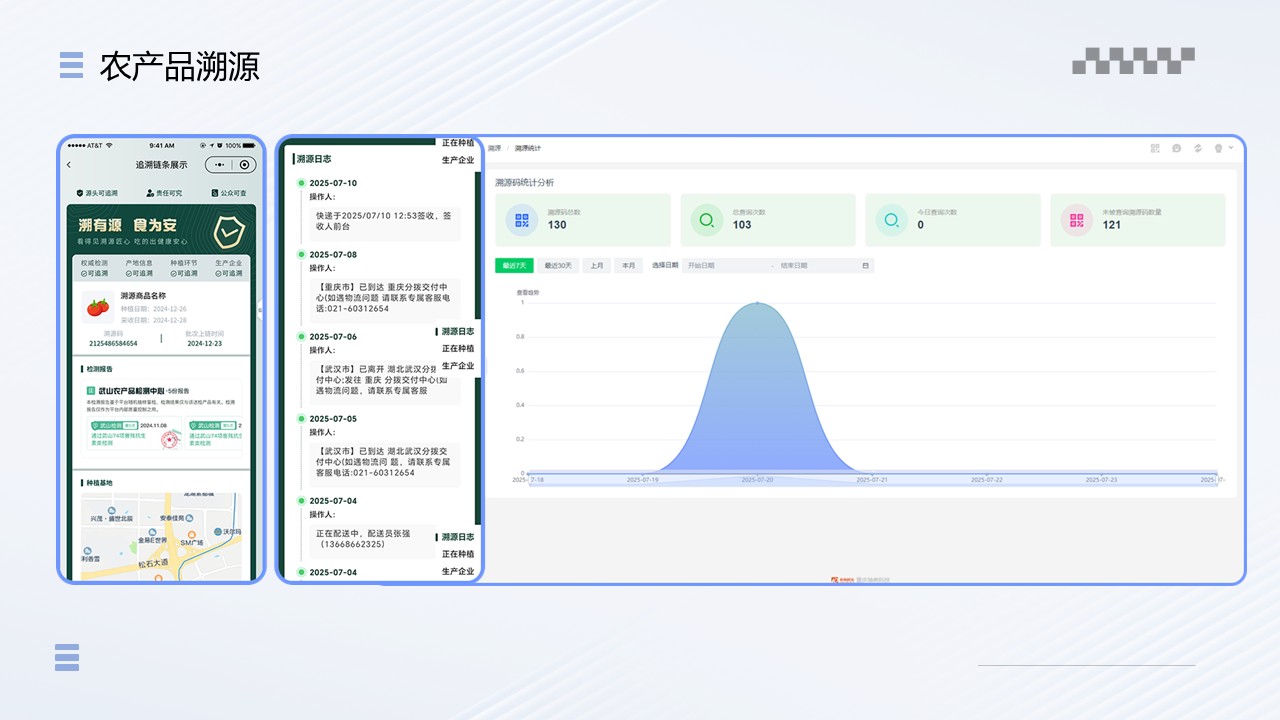
Task: Click the 2025-07-05 timeline node
Action: pyautogui.click(x=301, y=419)
